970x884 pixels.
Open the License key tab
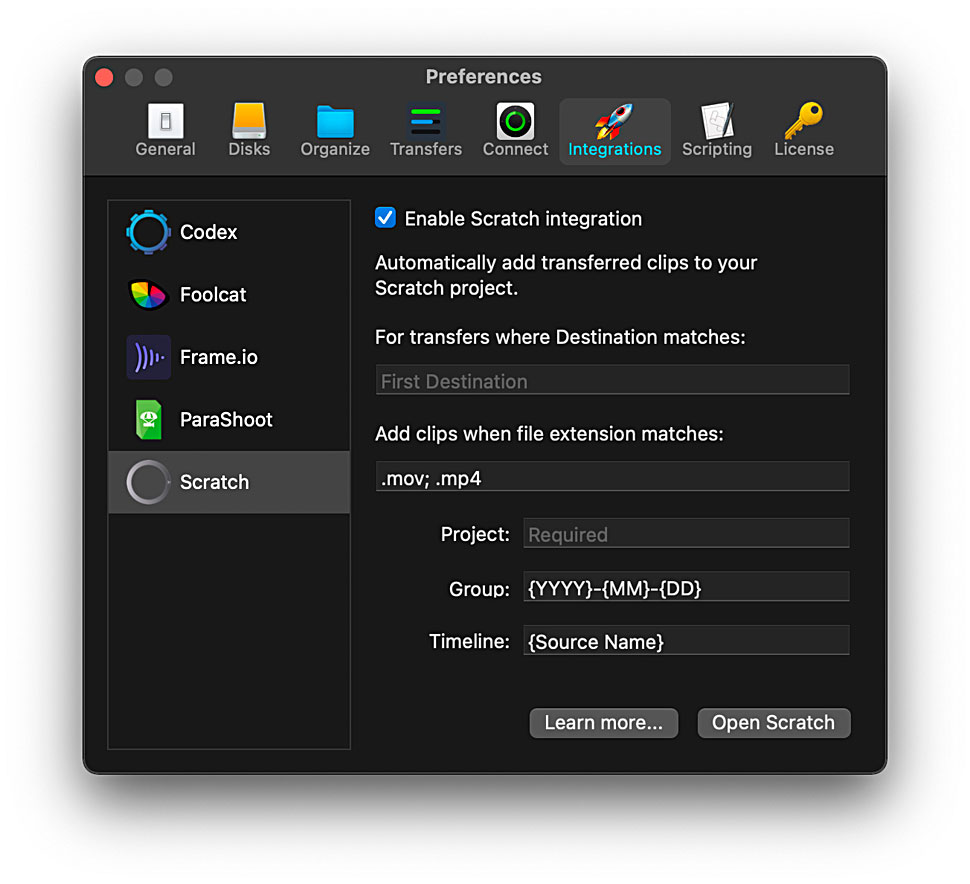804,131
